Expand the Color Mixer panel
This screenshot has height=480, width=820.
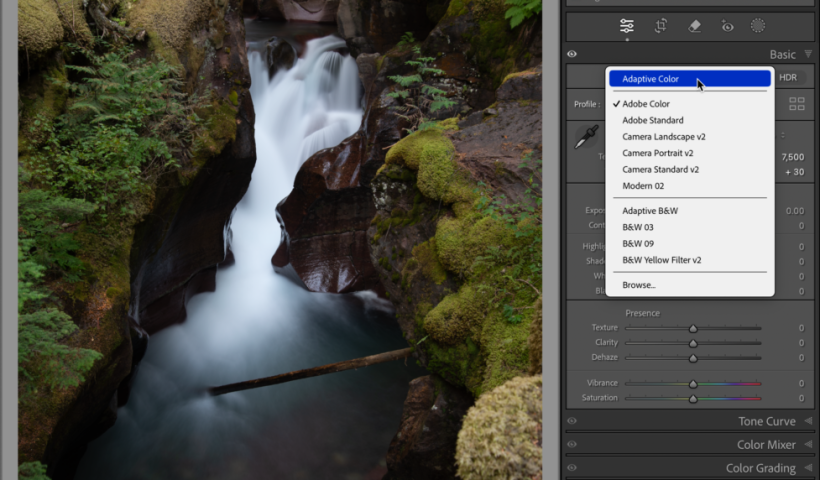pos(808,445)
